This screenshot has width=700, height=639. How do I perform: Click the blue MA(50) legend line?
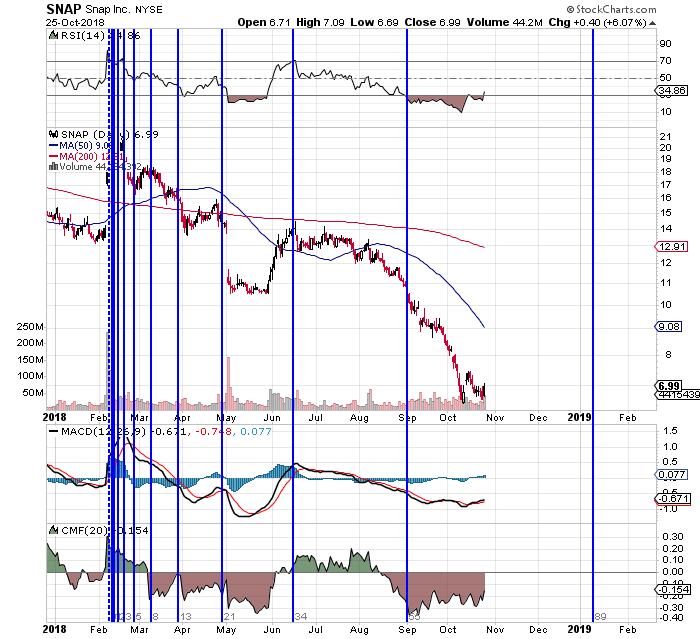(54, 146)
